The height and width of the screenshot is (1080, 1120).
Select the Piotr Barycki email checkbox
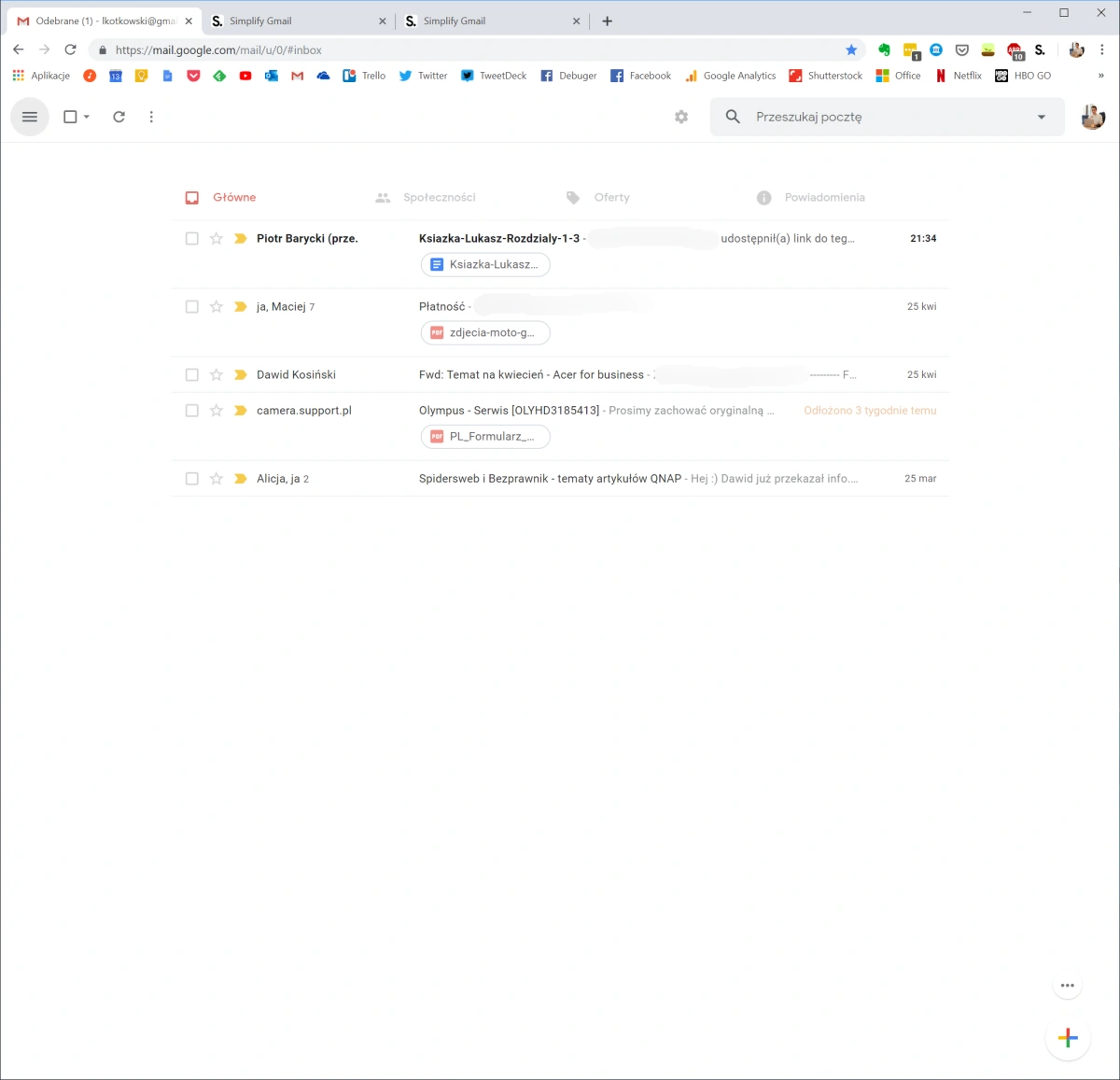191,238
